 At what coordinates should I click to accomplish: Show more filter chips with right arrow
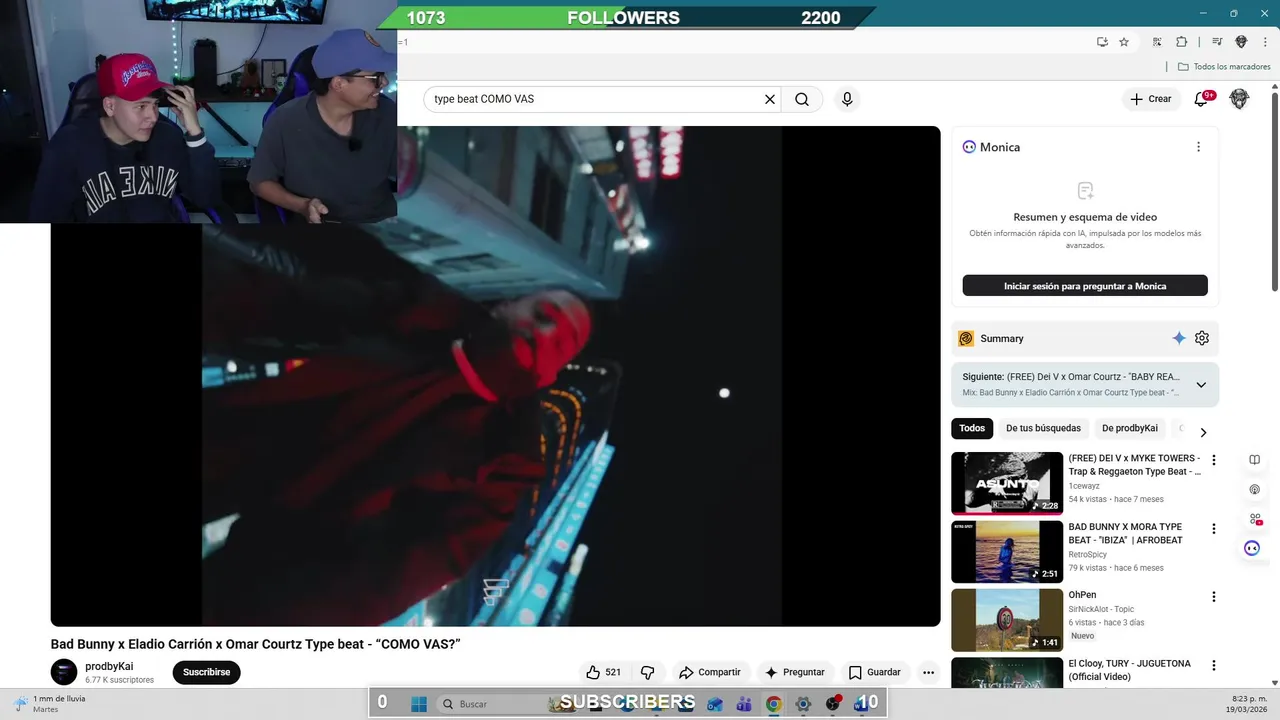(1203, 432)
